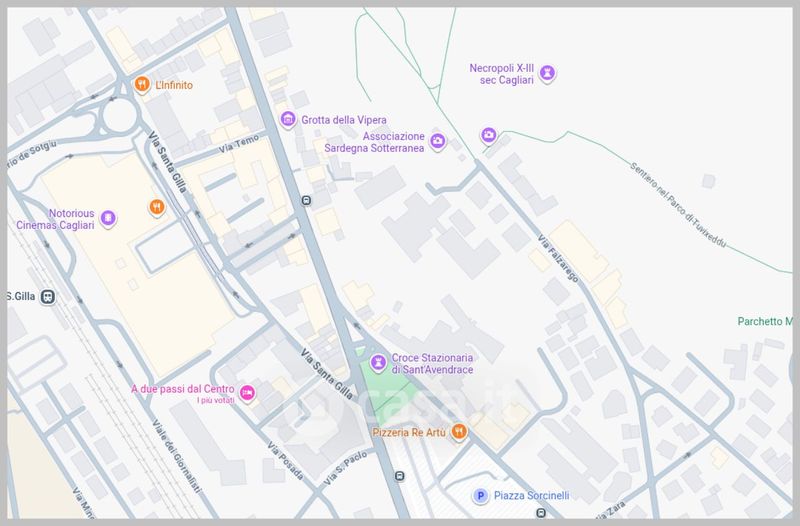
Task: Select the S.Gilla train station icon
Action: click(49, 296)
